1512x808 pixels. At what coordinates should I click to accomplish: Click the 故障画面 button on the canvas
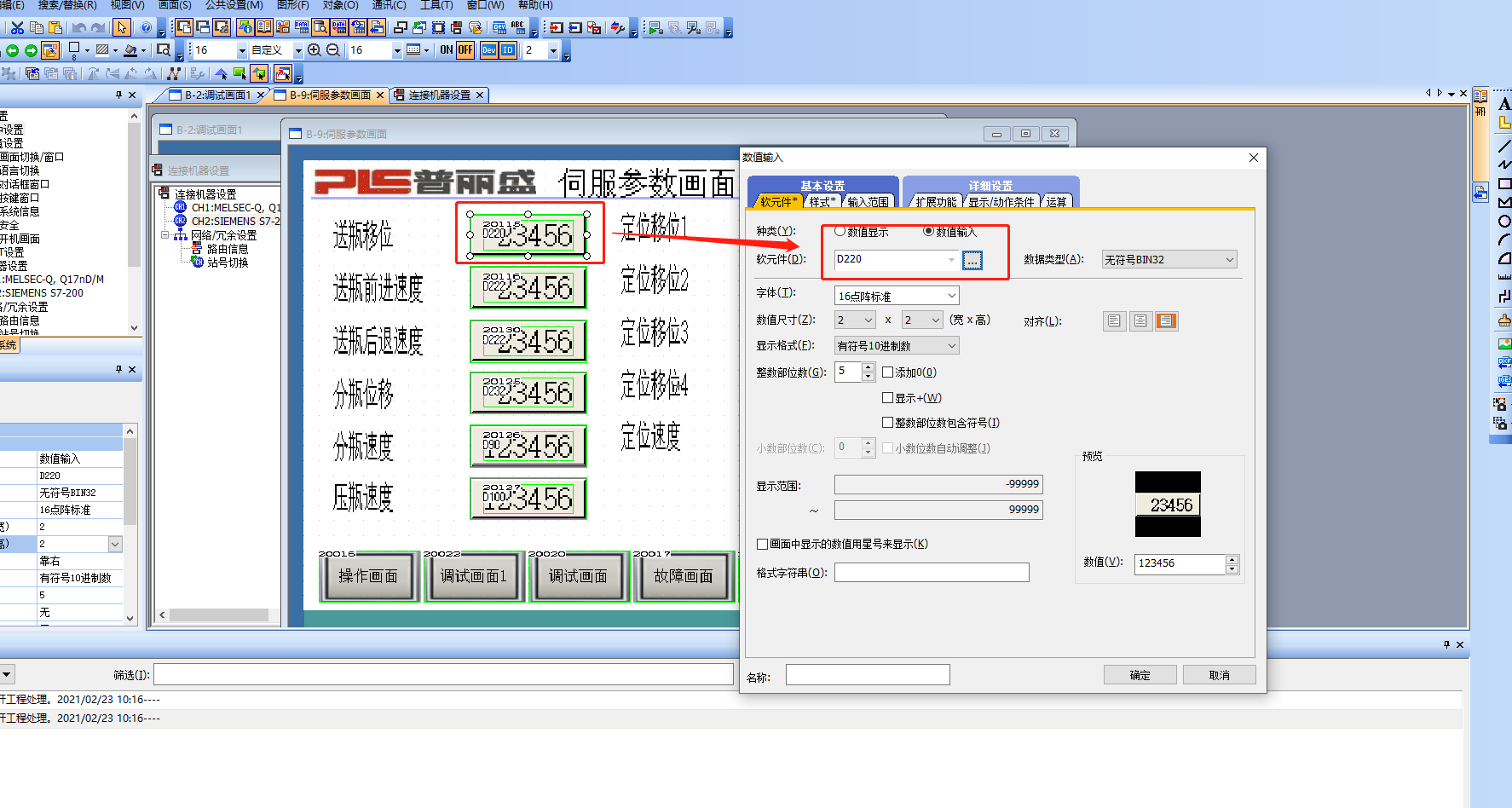coord(684,576)
